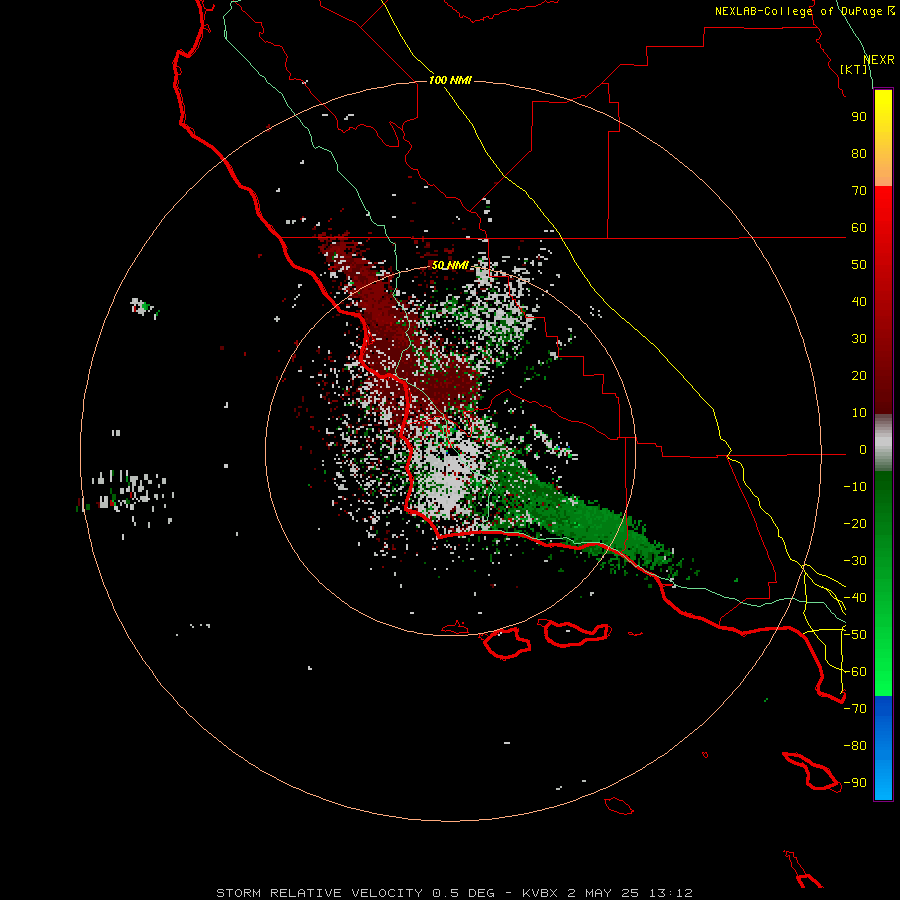Click the '13:12' time in caption
The height and width of the screenshot is (900, 900).
click(x=670, y=893)
